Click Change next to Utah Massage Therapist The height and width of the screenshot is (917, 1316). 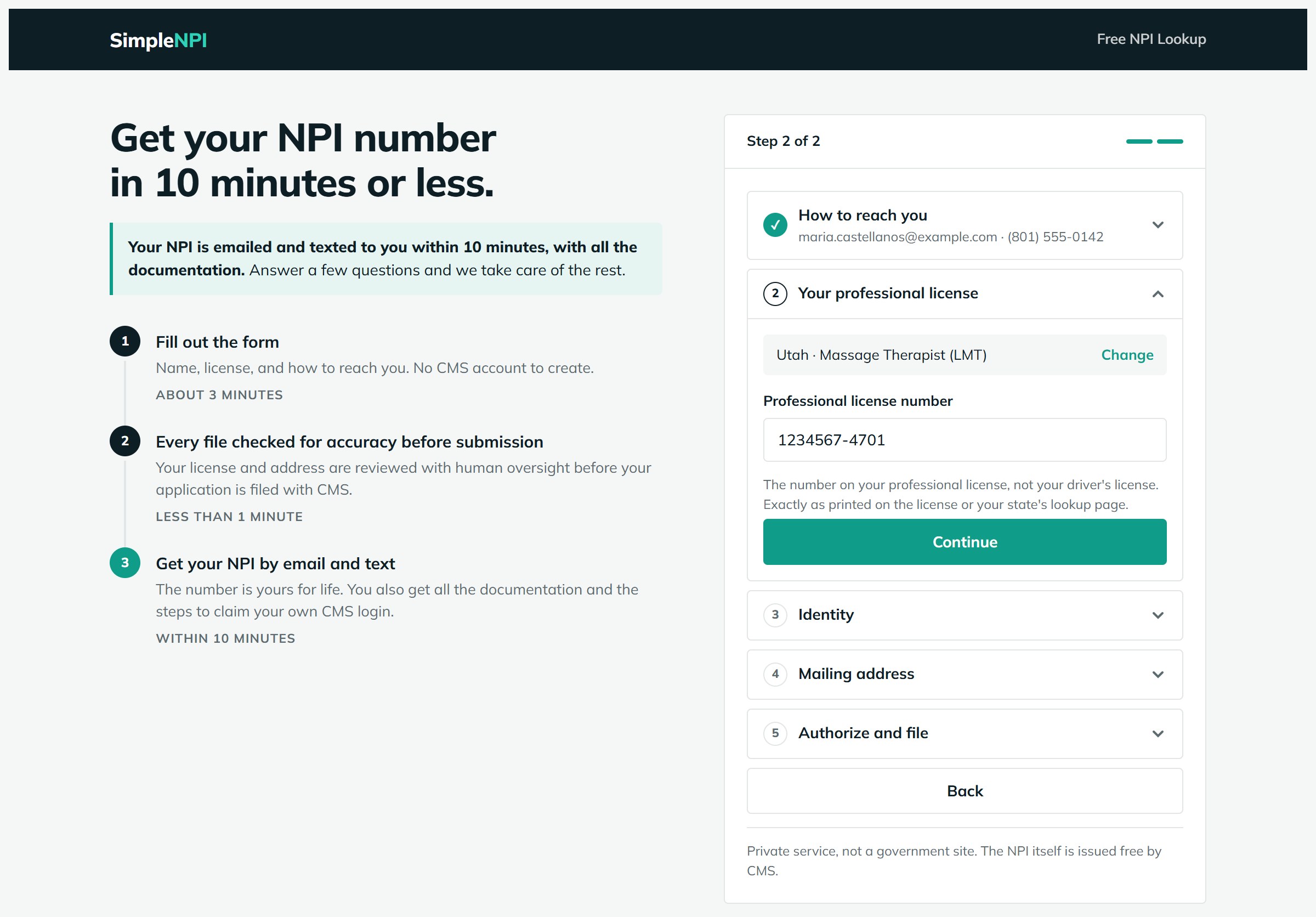pyautogui.click(x=1127, y=355)
